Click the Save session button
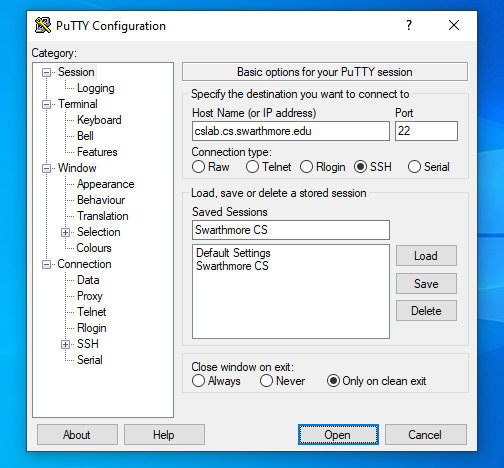Screen dimensions: 504x468 click(x=426, y=284)
